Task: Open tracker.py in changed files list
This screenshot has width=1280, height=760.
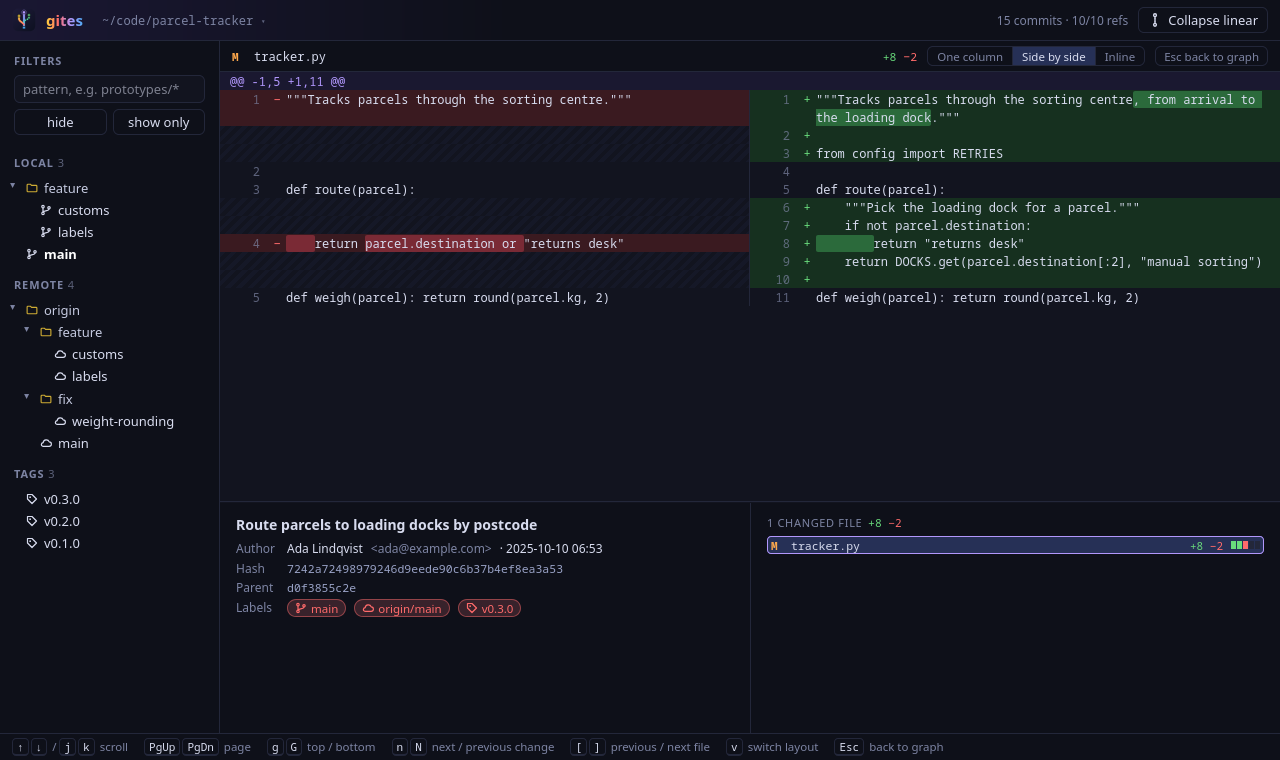Action: coord(1015,545)
